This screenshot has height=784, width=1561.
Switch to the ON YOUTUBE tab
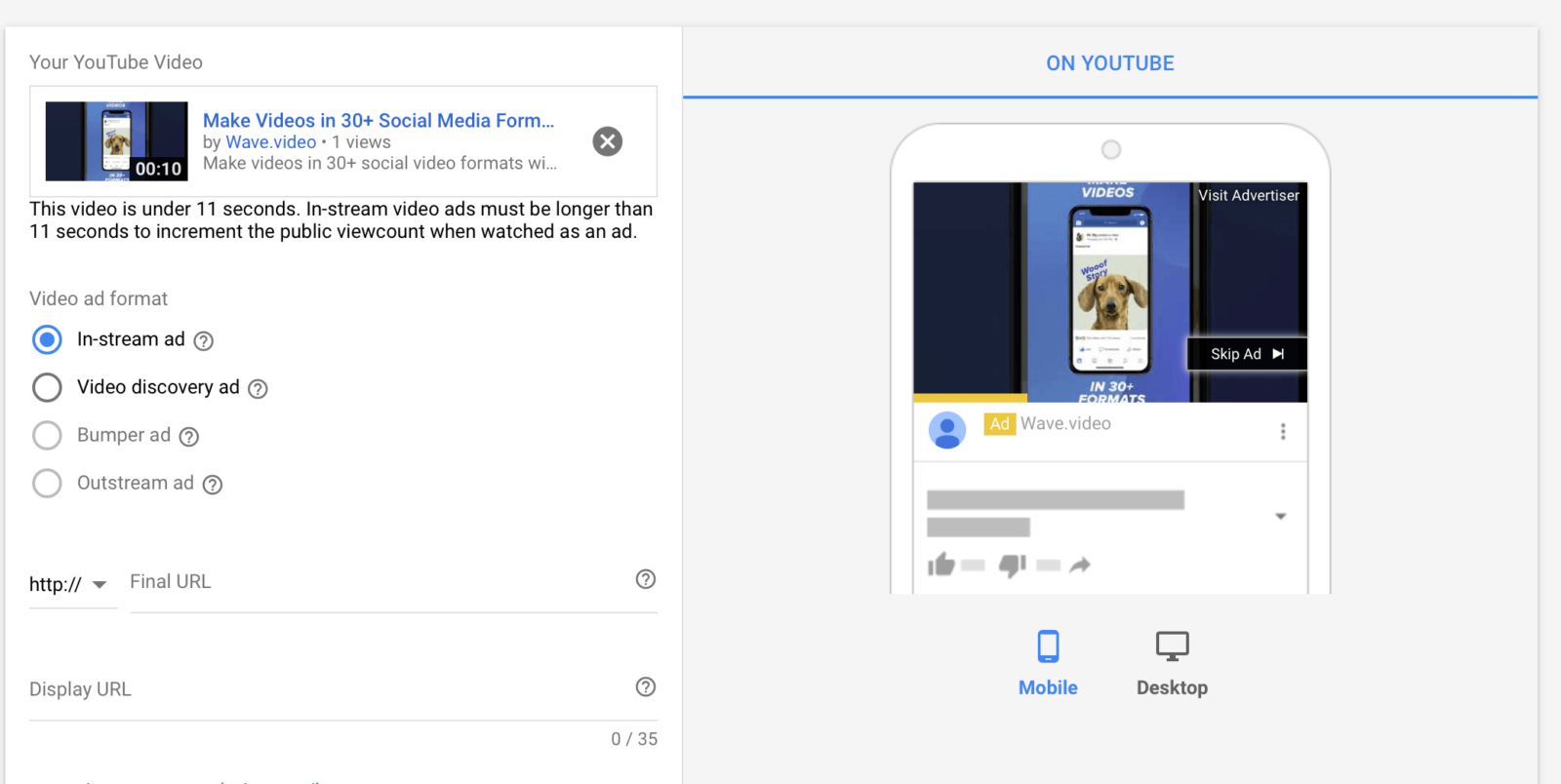coord(1110,63)
